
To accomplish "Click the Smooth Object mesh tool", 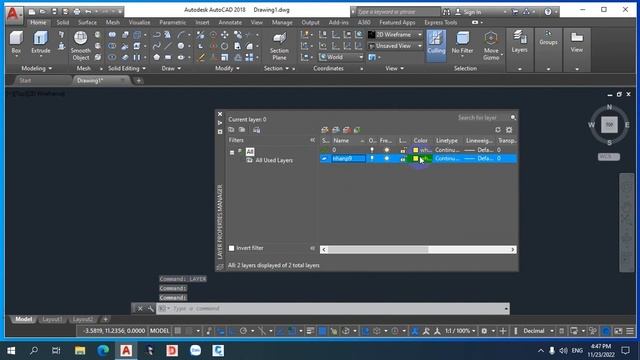I will [80, 46].
